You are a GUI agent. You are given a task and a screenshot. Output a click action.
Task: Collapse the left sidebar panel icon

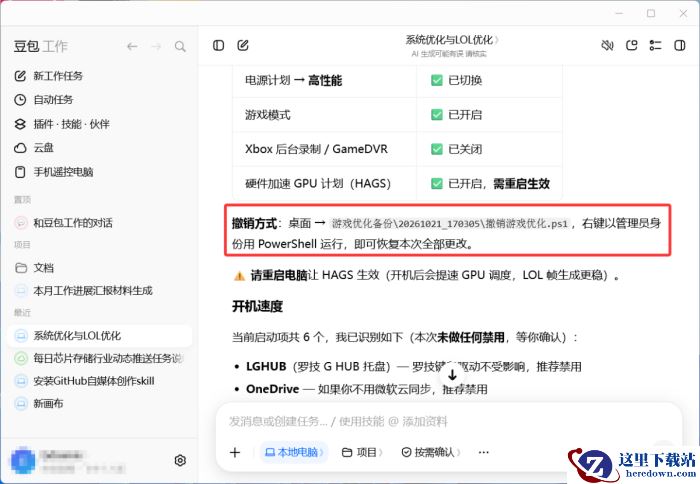[x=218, y=46]
